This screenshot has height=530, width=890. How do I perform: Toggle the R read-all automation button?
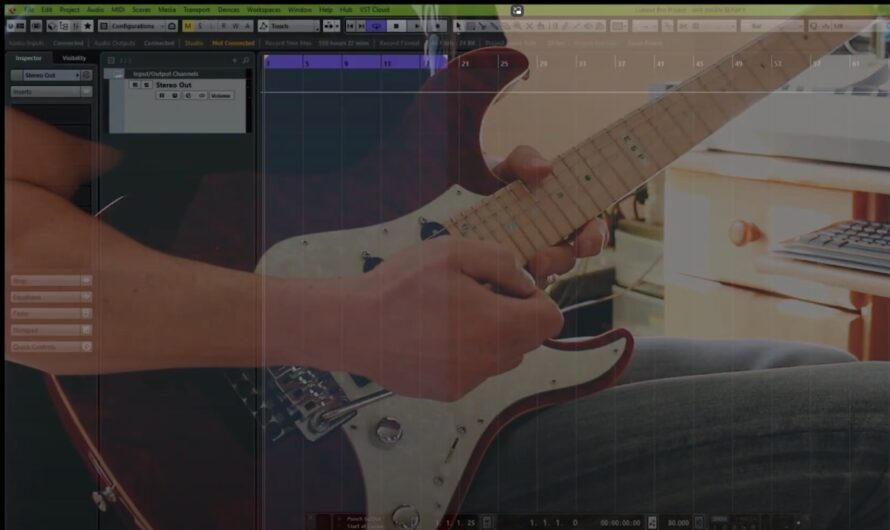[223, 26]
